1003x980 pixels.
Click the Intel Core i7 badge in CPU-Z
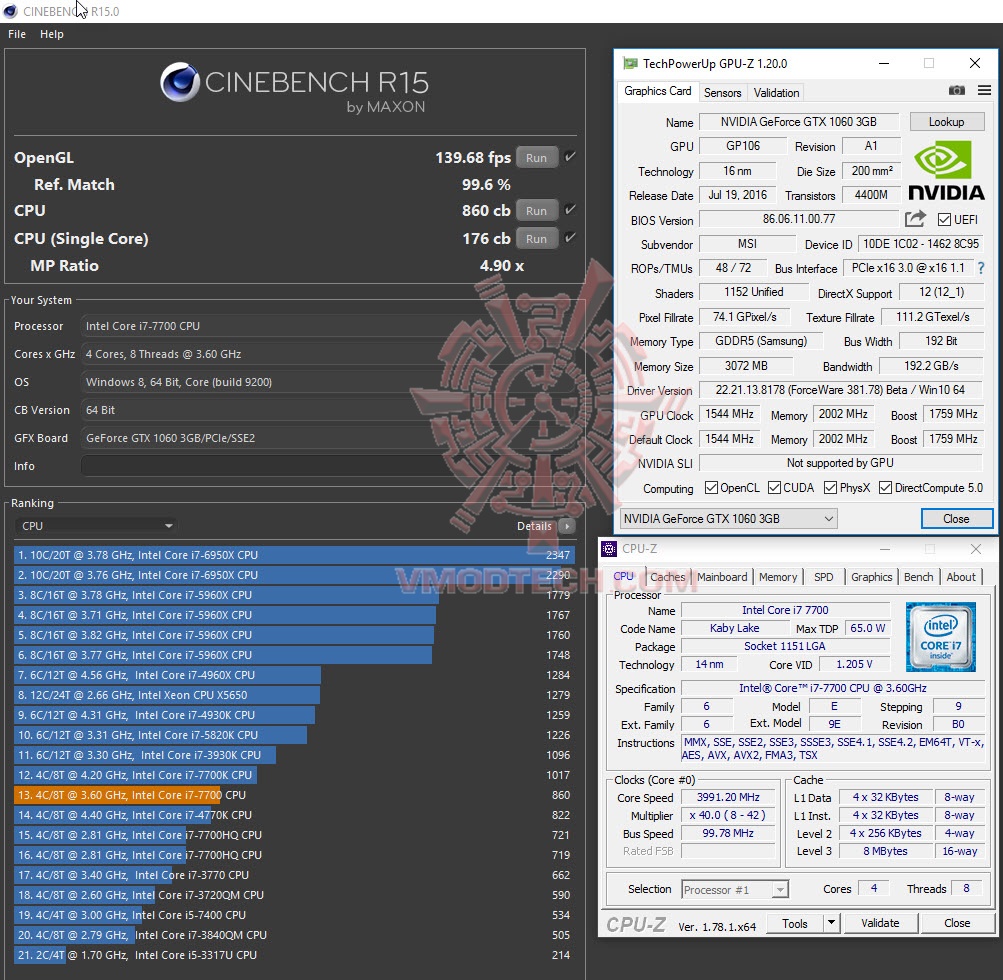click(x=940, y=636)
